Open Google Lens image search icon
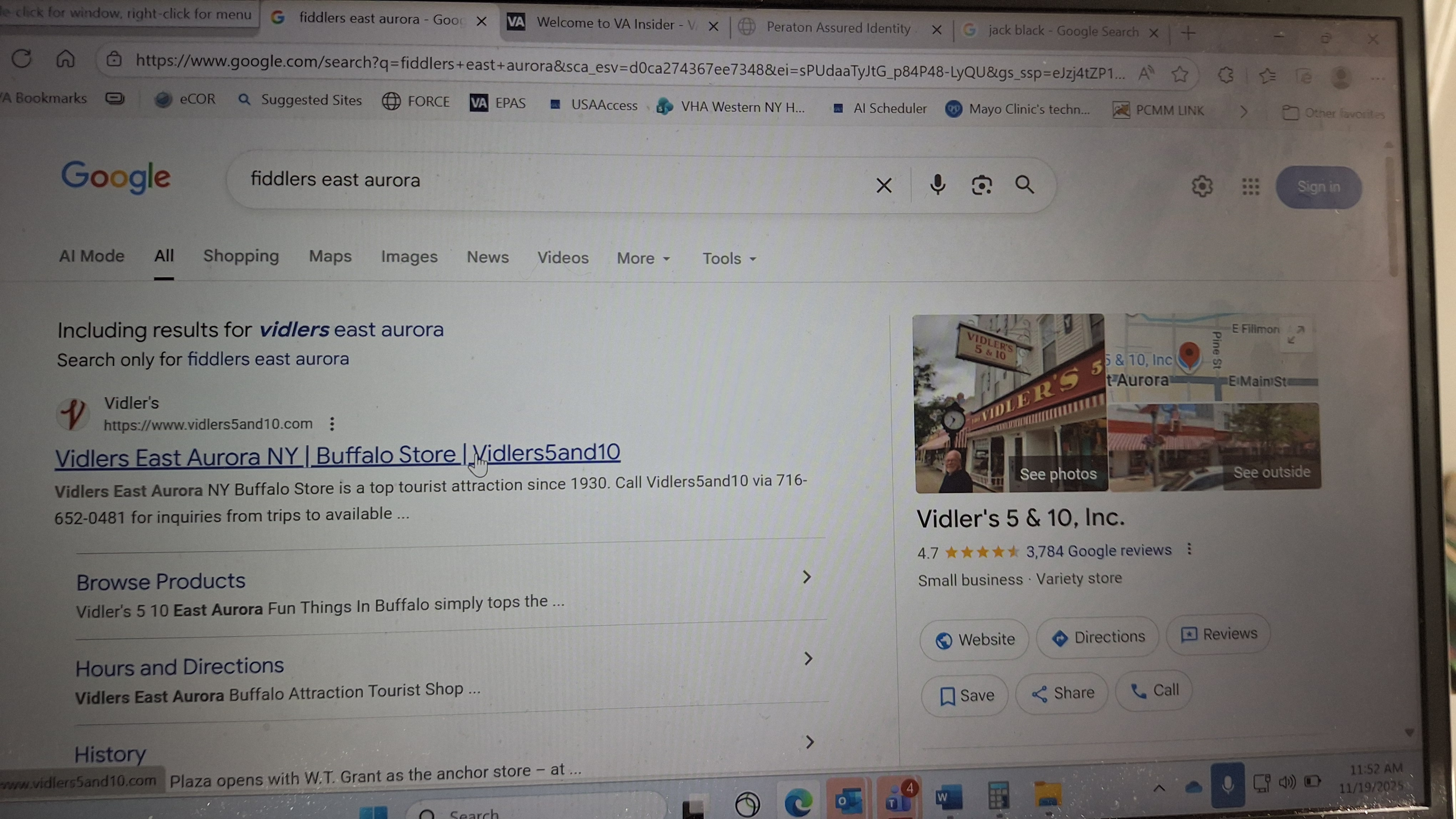This screenshot has width=1456, height=819. (981, 185)
